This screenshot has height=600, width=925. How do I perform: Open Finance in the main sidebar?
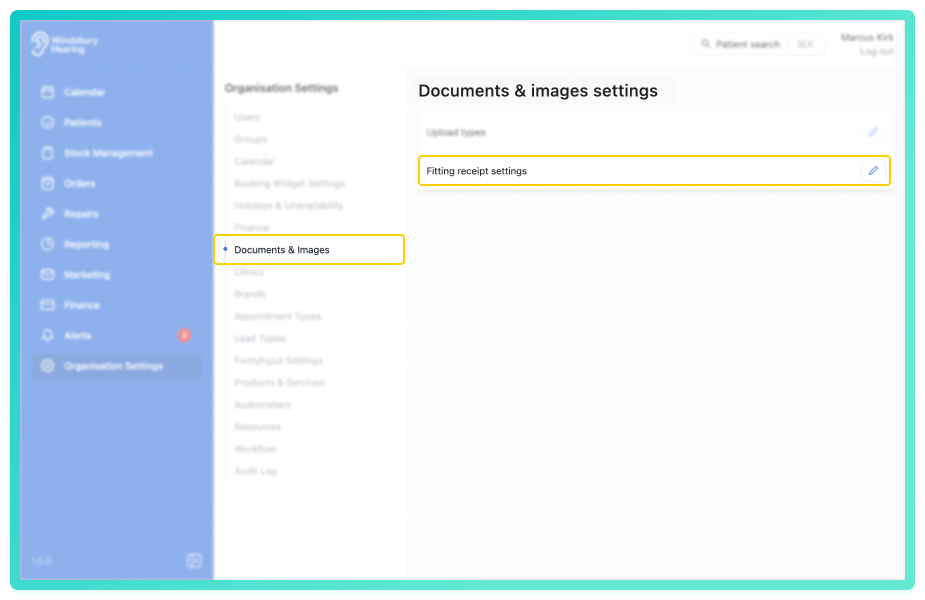(x=82, y=305)
